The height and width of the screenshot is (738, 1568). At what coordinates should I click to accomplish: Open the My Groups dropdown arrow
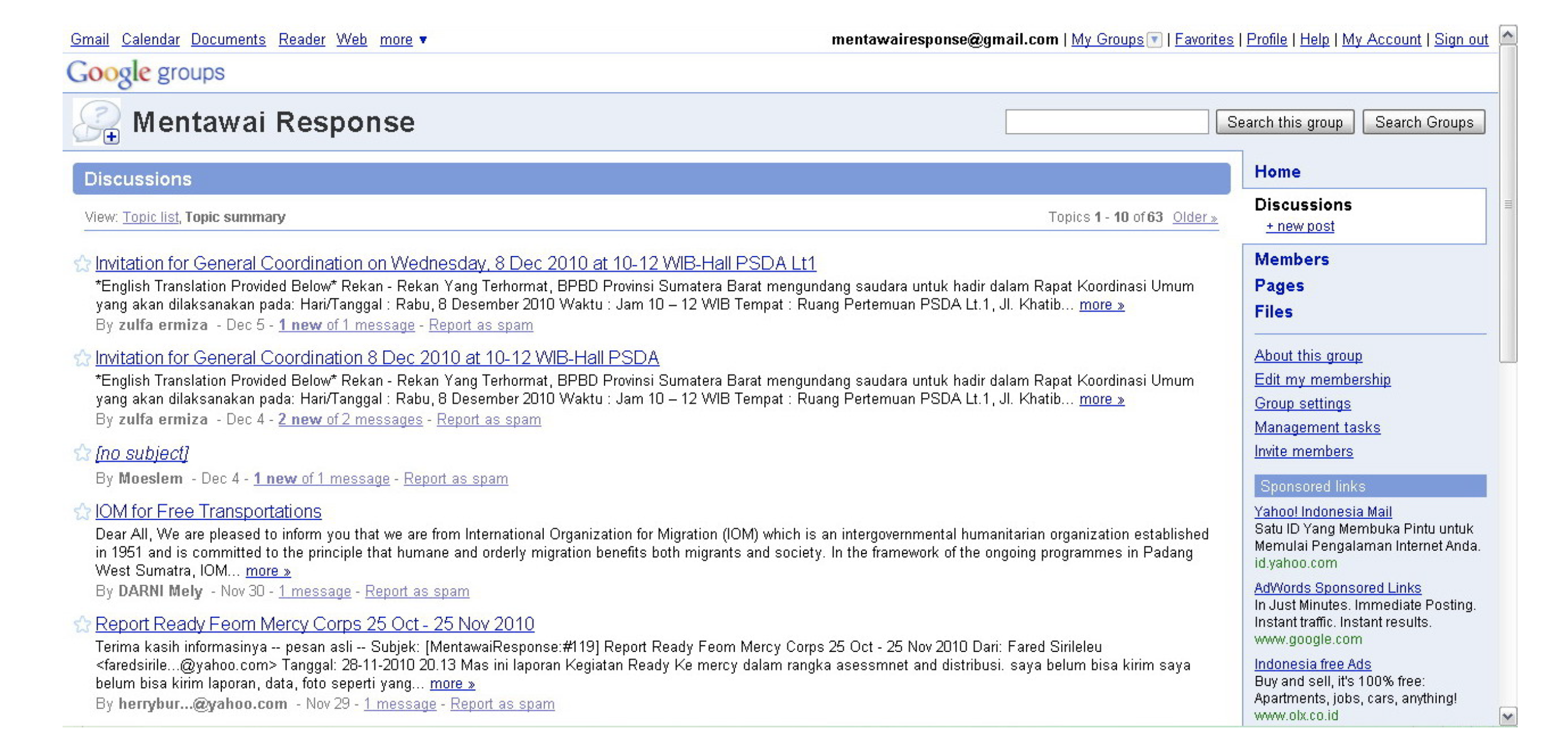[x=1154, y=40]
